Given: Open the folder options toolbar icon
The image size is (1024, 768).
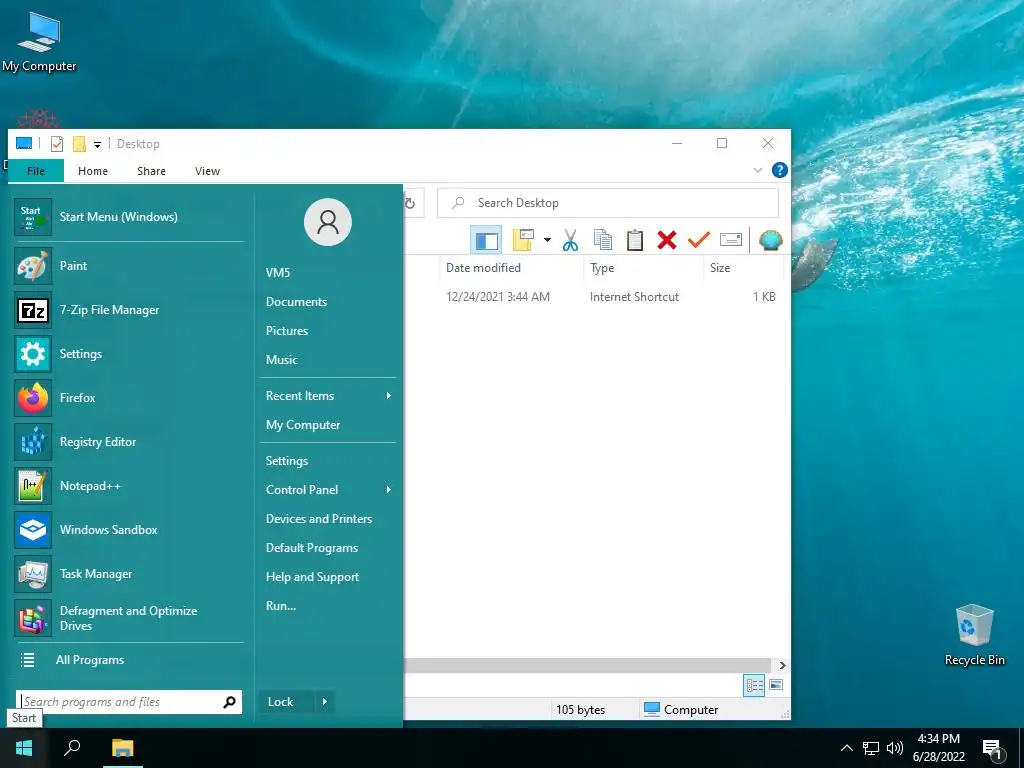Looking at the screenshot, I should coord(523,240).
